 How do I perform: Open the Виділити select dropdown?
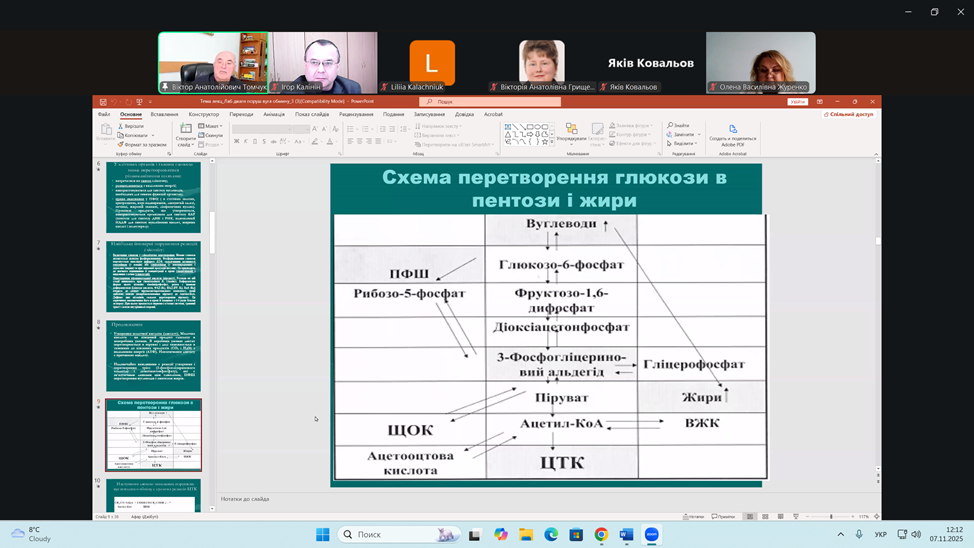pos(682,143)
